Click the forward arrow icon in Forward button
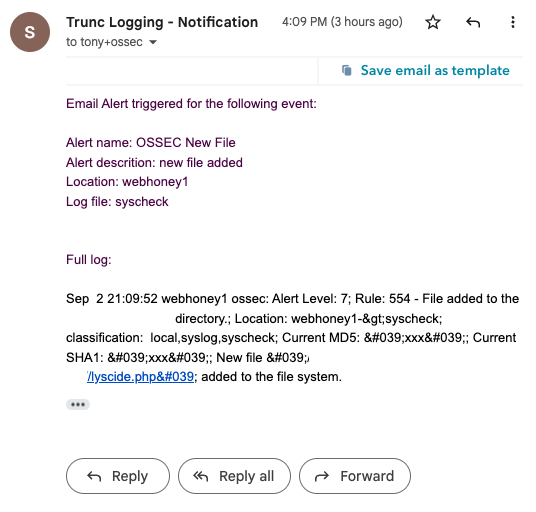 point(322,476)
